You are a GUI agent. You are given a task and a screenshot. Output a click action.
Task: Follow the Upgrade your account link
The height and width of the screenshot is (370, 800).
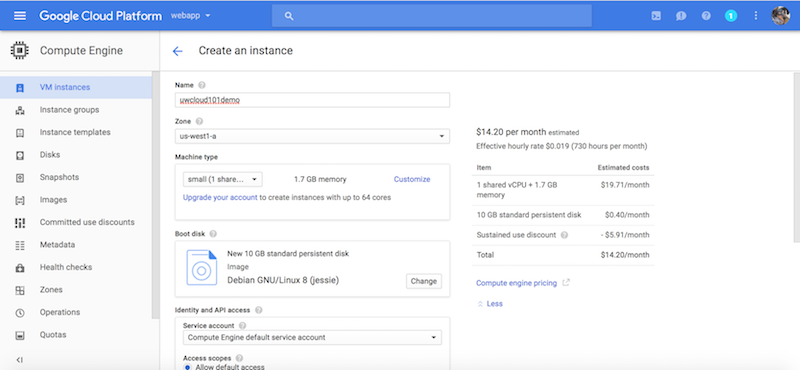point(220,197)
